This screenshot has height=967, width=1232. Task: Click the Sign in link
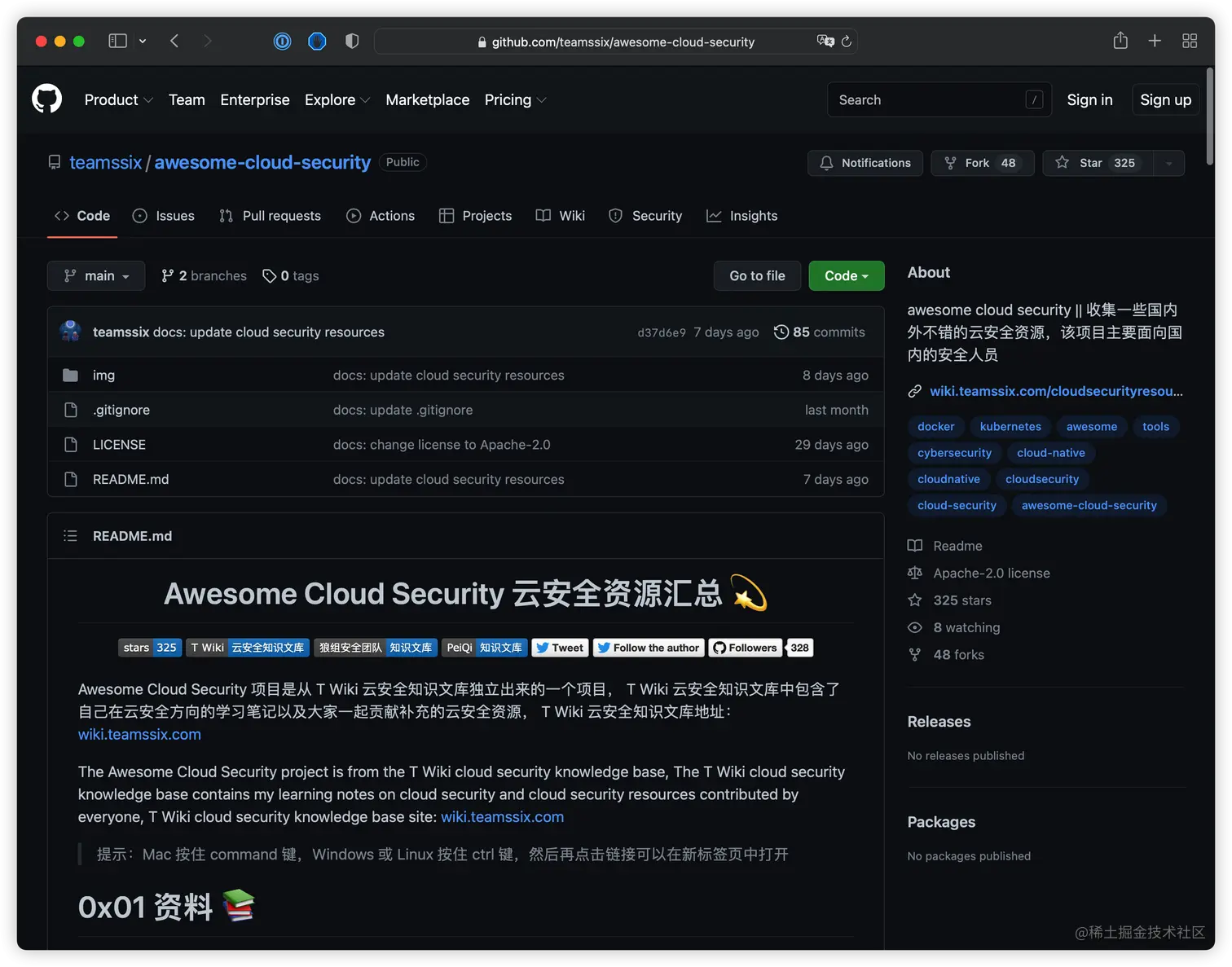(x=1090, y=99)
